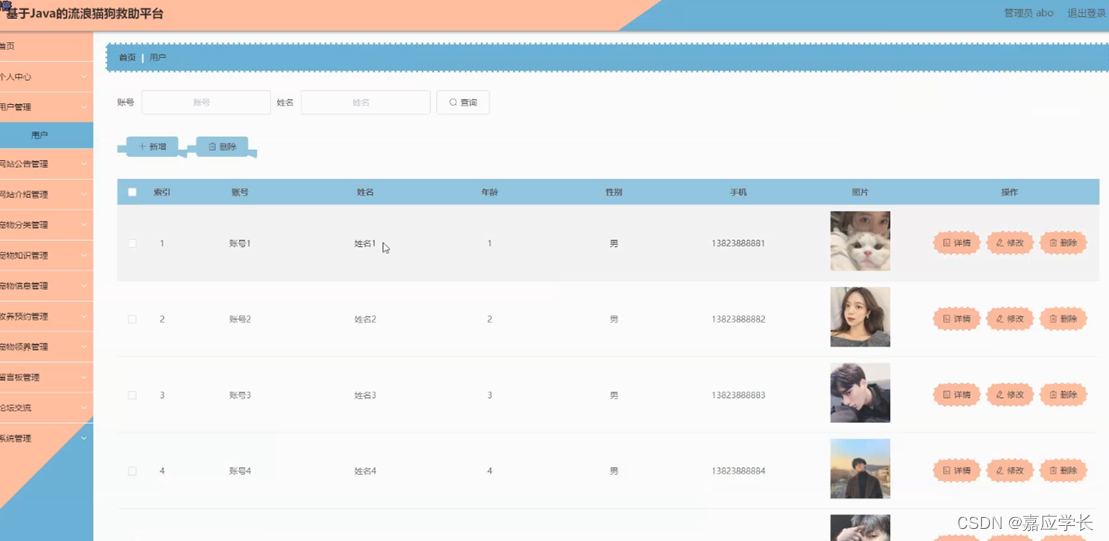The image size is (1109, 541).
Task: Click 修改 for 账号3 row
Action: pos(1010,395)
